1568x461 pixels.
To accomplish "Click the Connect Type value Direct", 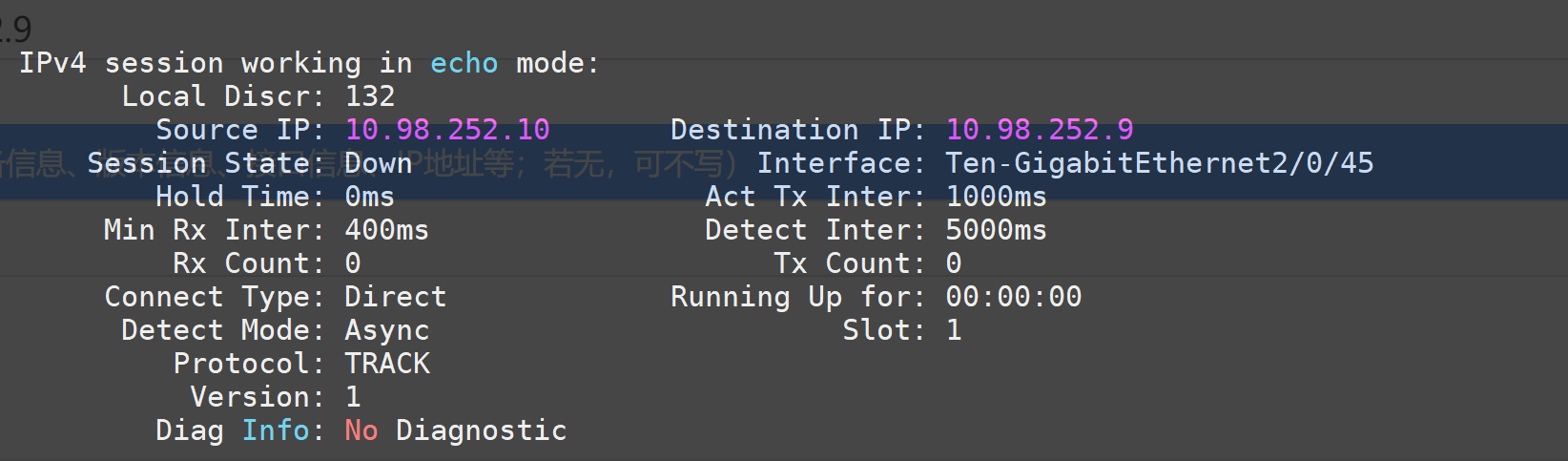I will (395, 297).
